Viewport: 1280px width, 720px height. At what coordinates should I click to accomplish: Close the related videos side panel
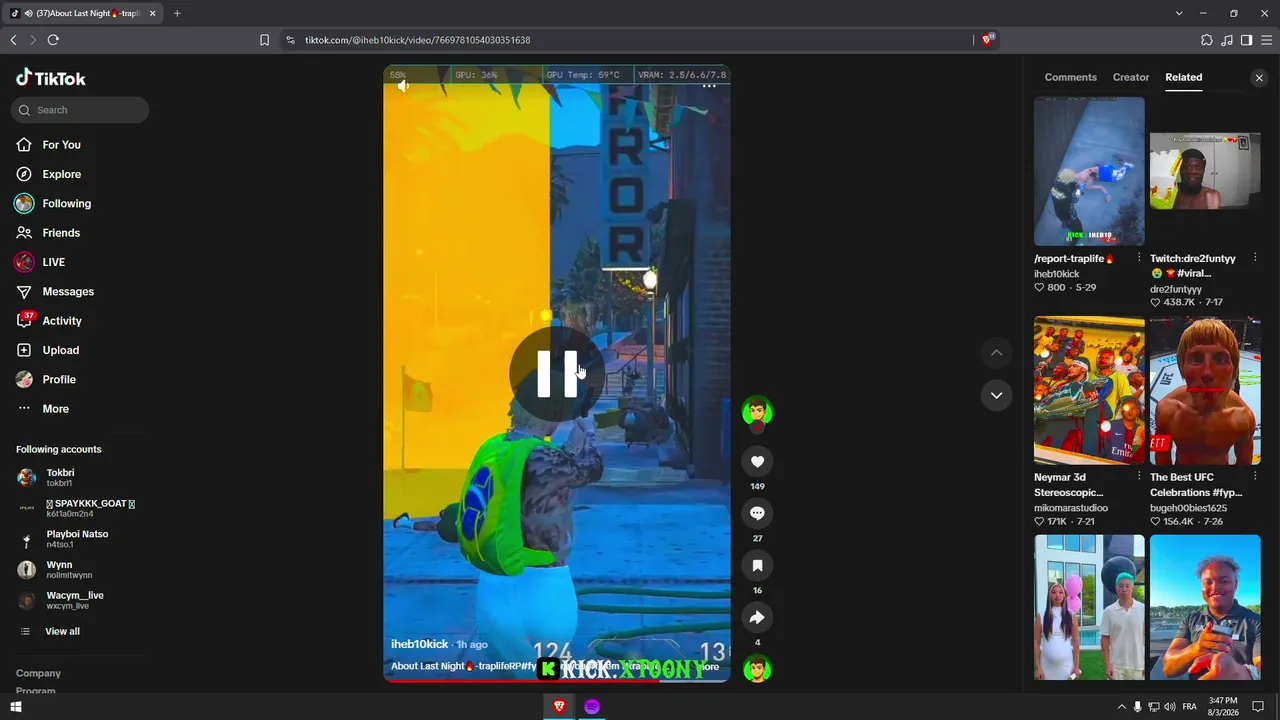pyautogui.click(x=1259, y=78)
